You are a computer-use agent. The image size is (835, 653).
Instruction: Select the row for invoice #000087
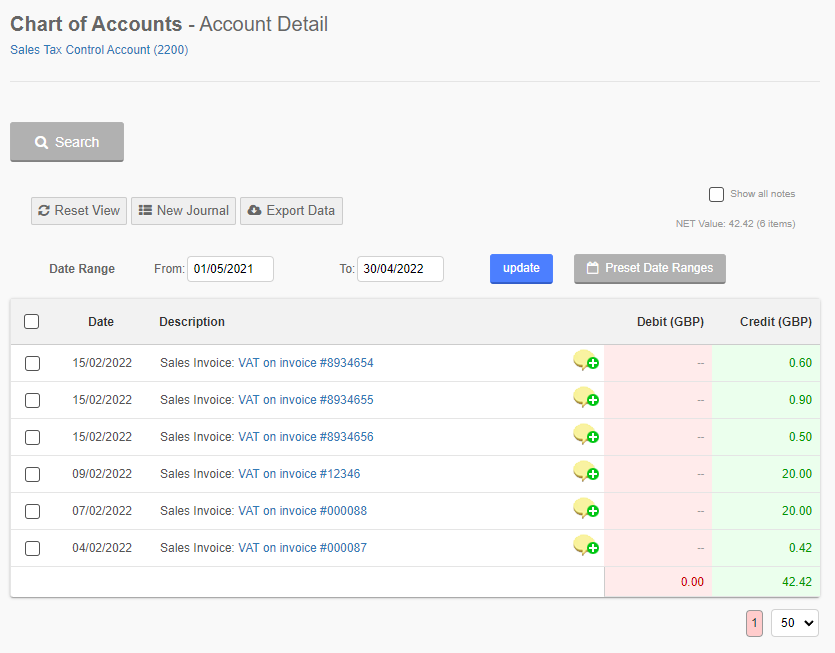(32, 548)
